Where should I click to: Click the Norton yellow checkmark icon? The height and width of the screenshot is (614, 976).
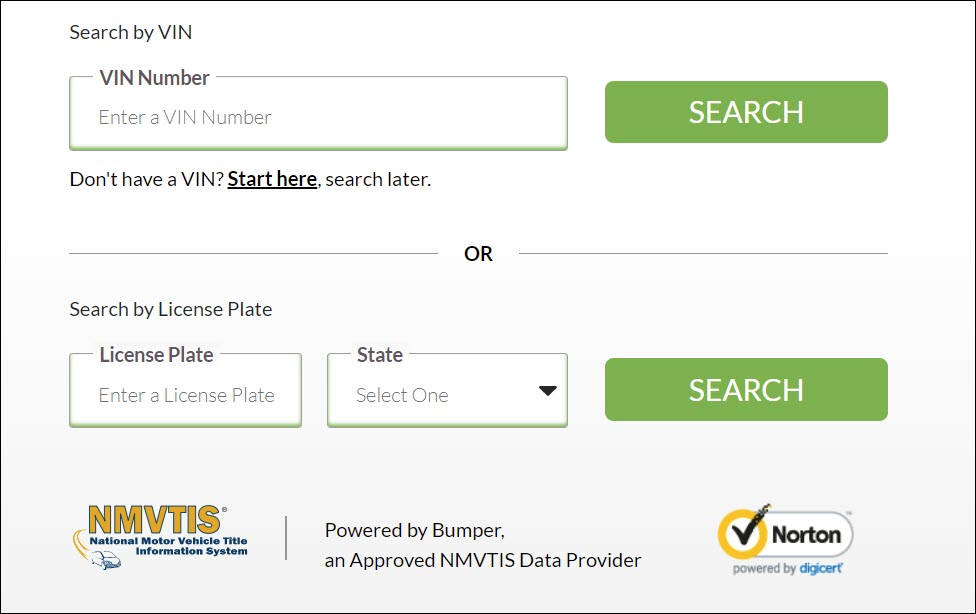point(744,533)
